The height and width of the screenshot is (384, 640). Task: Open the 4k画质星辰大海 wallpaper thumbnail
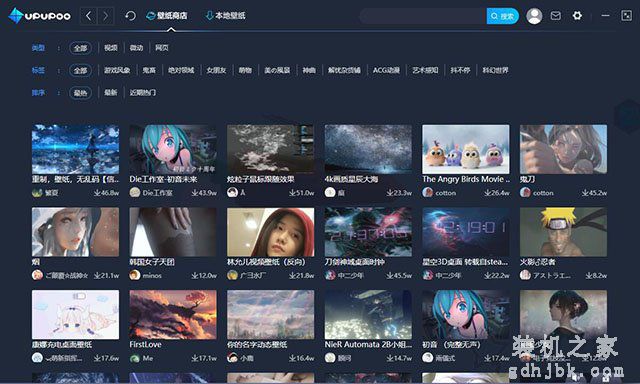click(368, 149)
